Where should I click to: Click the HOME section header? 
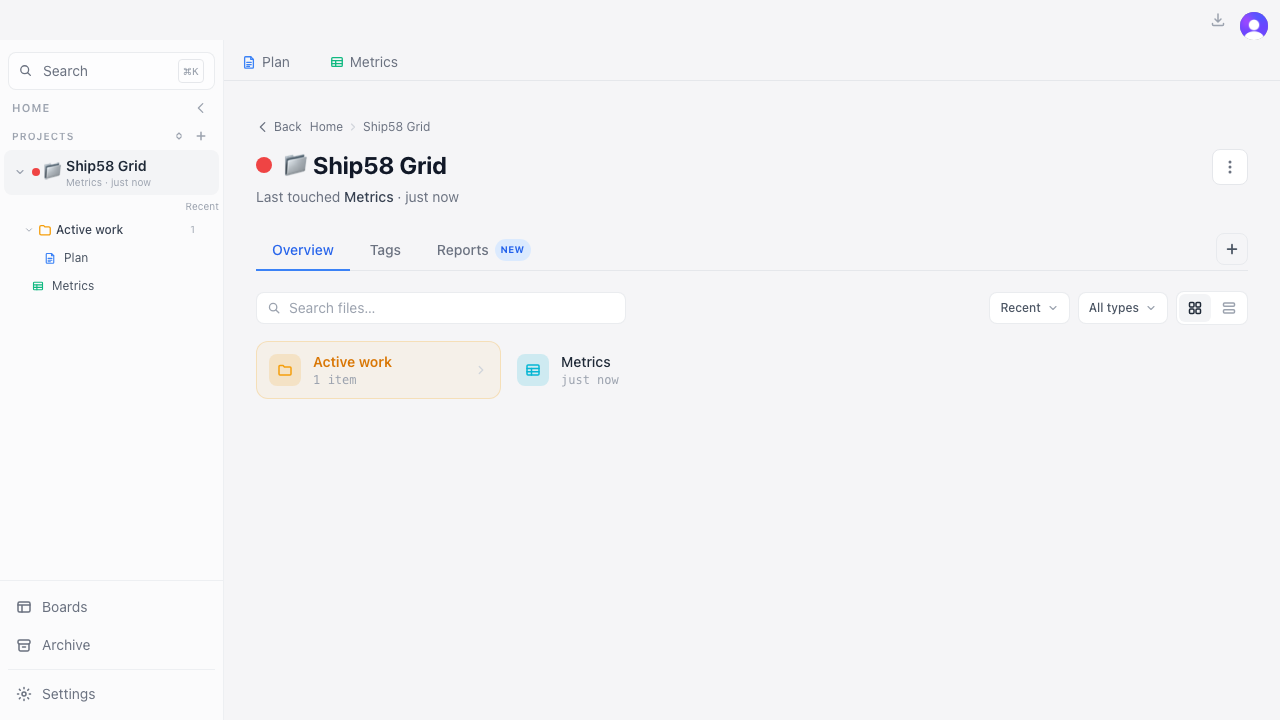(31, 108)
